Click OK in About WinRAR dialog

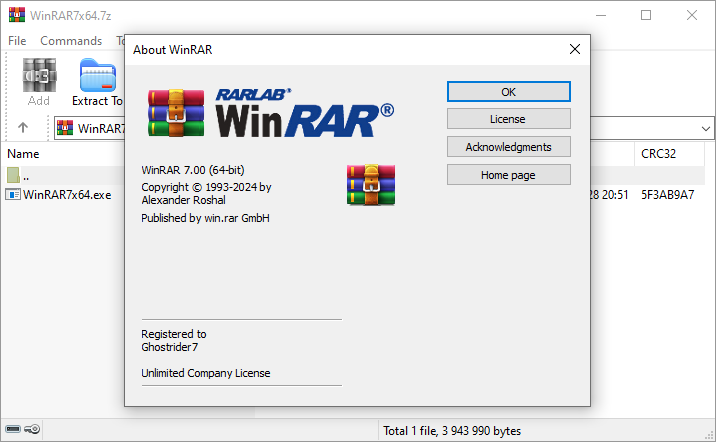(x=509, y=92)
